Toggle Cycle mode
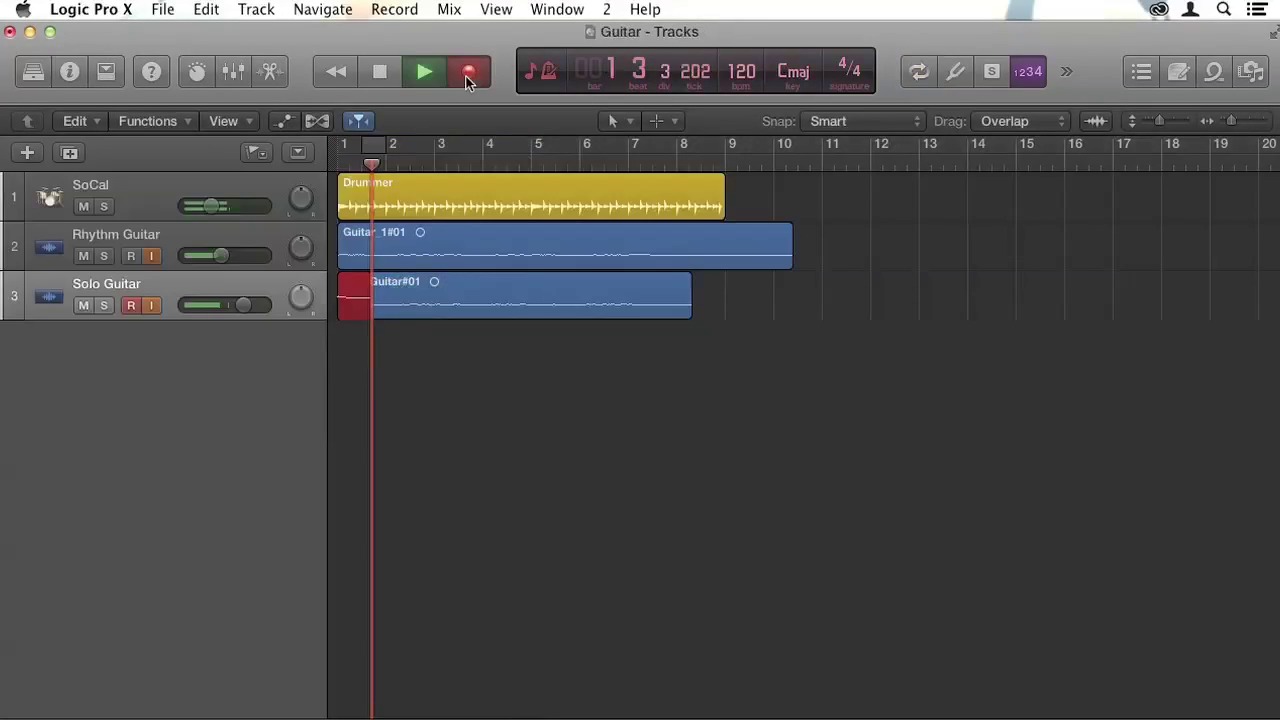The width and height of the screenshot is (1280, 720). 918,71
